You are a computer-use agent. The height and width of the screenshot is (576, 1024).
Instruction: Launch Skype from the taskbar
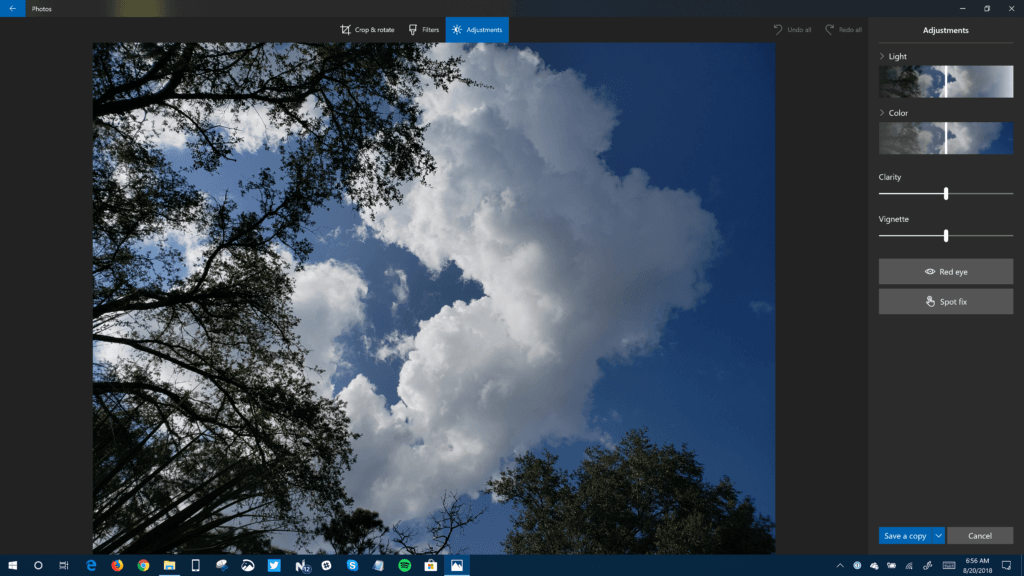pyautogui.click(x=352, y=565)
